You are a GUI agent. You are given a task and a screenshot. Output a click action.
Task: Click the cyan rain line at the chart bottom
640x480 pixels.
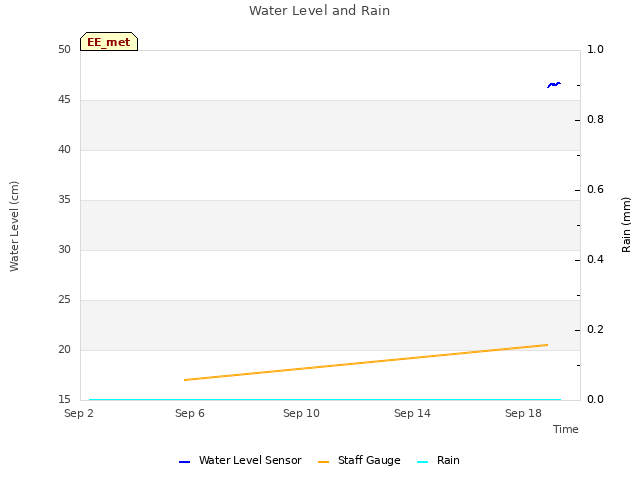tap(325, 399)
